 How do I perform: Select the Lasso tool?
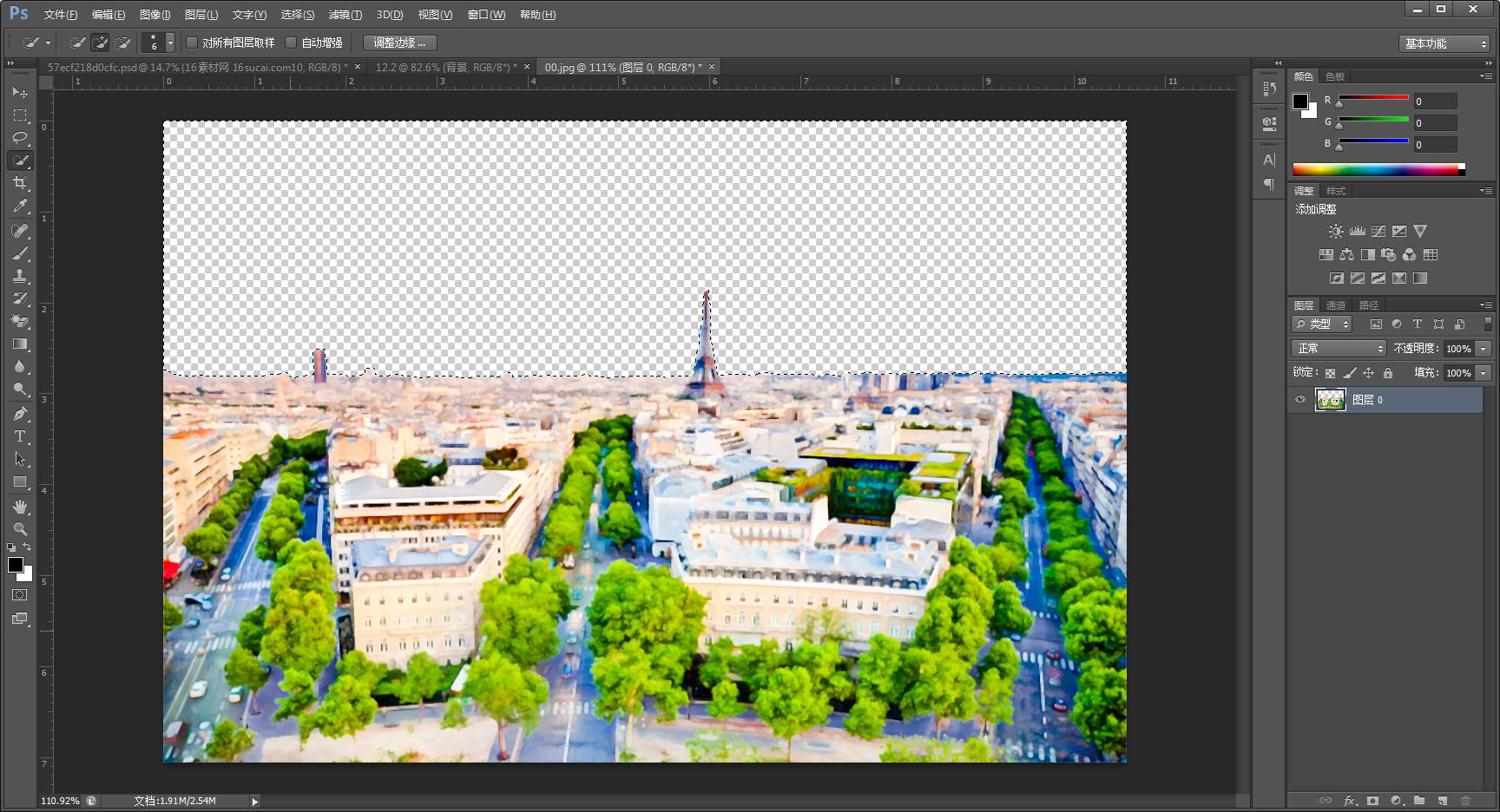(x=20, y=138)
